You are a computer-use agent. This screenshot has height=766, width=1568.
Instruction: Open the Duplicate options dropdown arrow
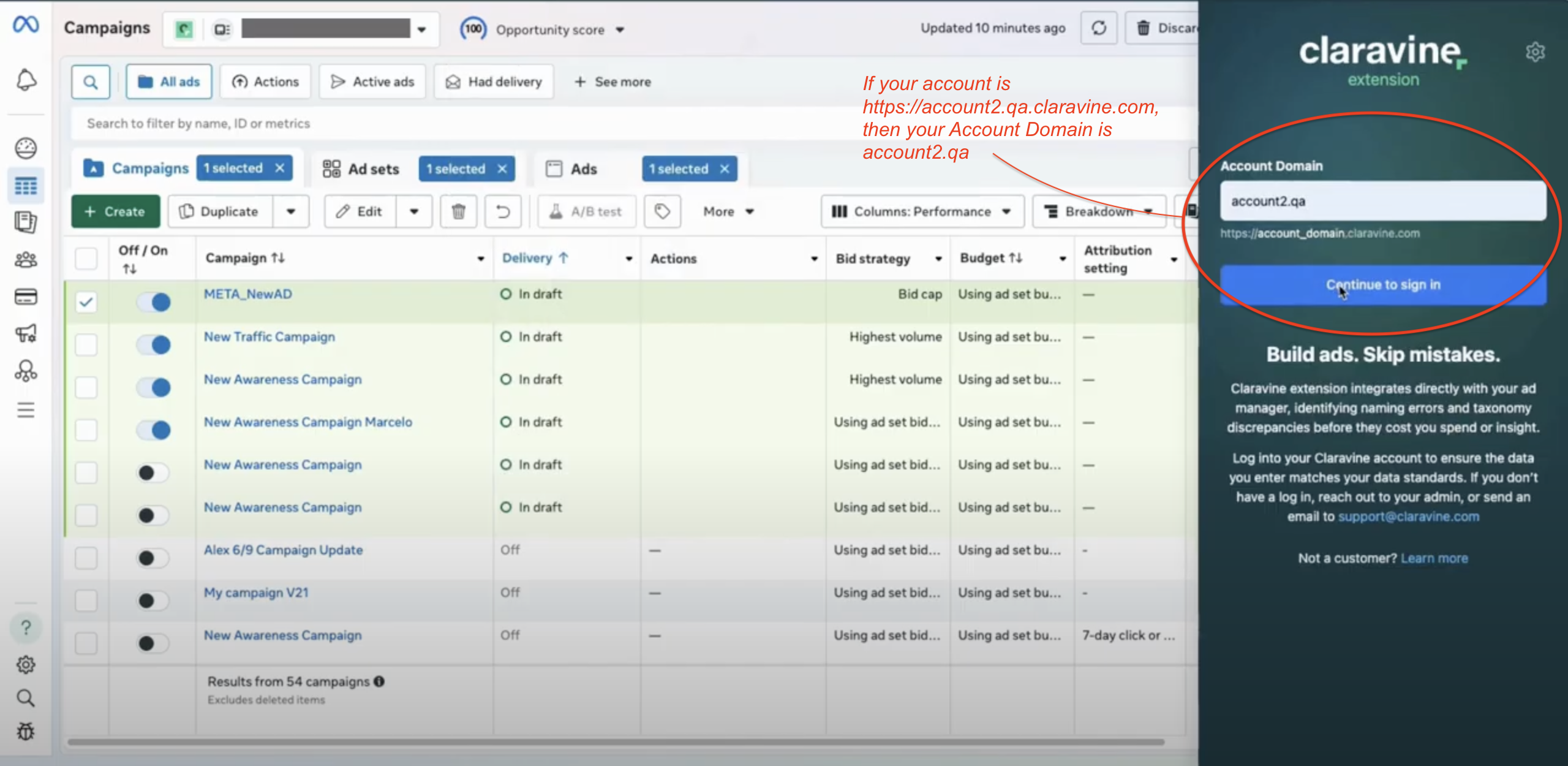[x=291, y=211]
